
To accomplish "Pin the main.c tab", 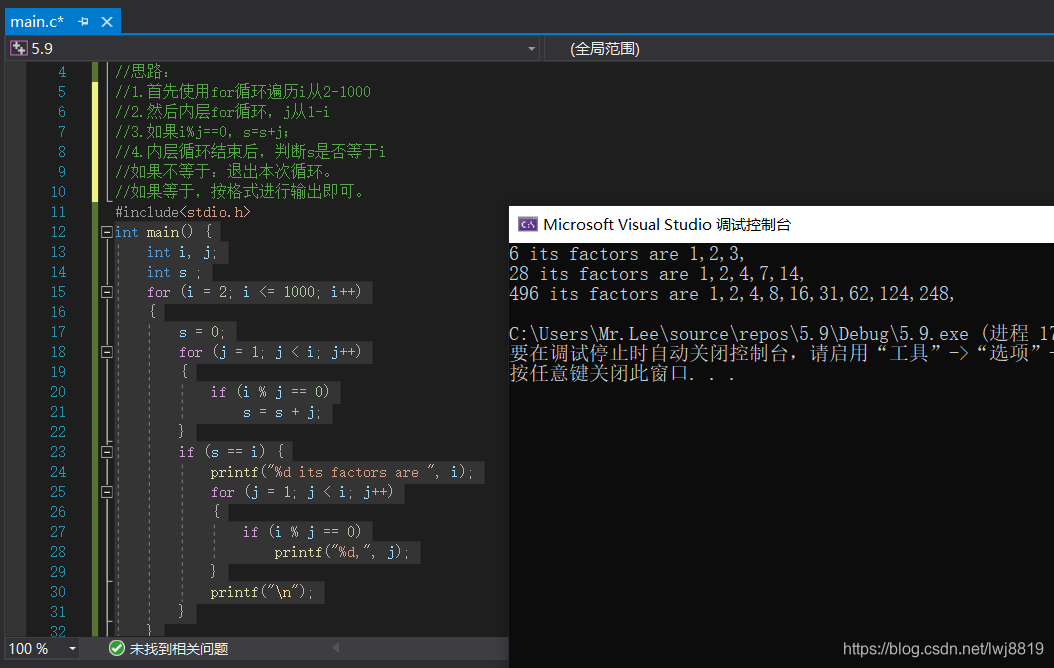I will click(x=83, y=22).
